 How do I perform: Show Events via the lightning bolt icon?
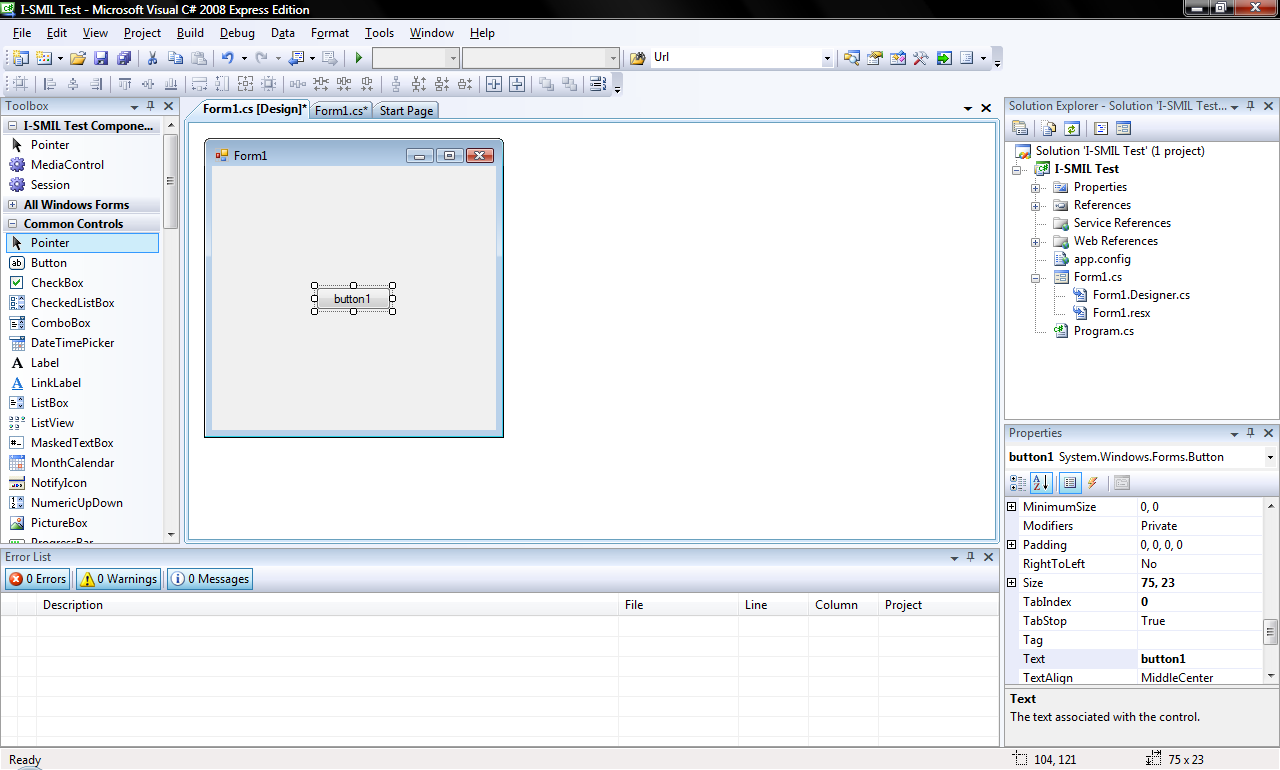[1093, 483]
